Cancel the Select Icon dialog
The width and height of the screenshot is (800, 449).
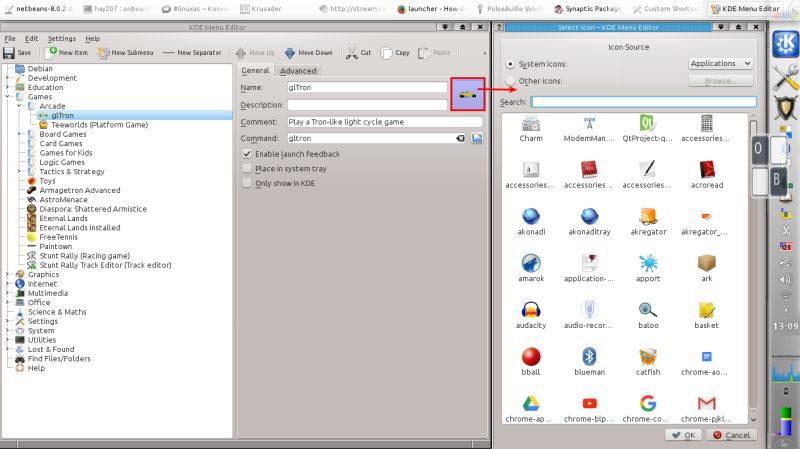(732, 435)
